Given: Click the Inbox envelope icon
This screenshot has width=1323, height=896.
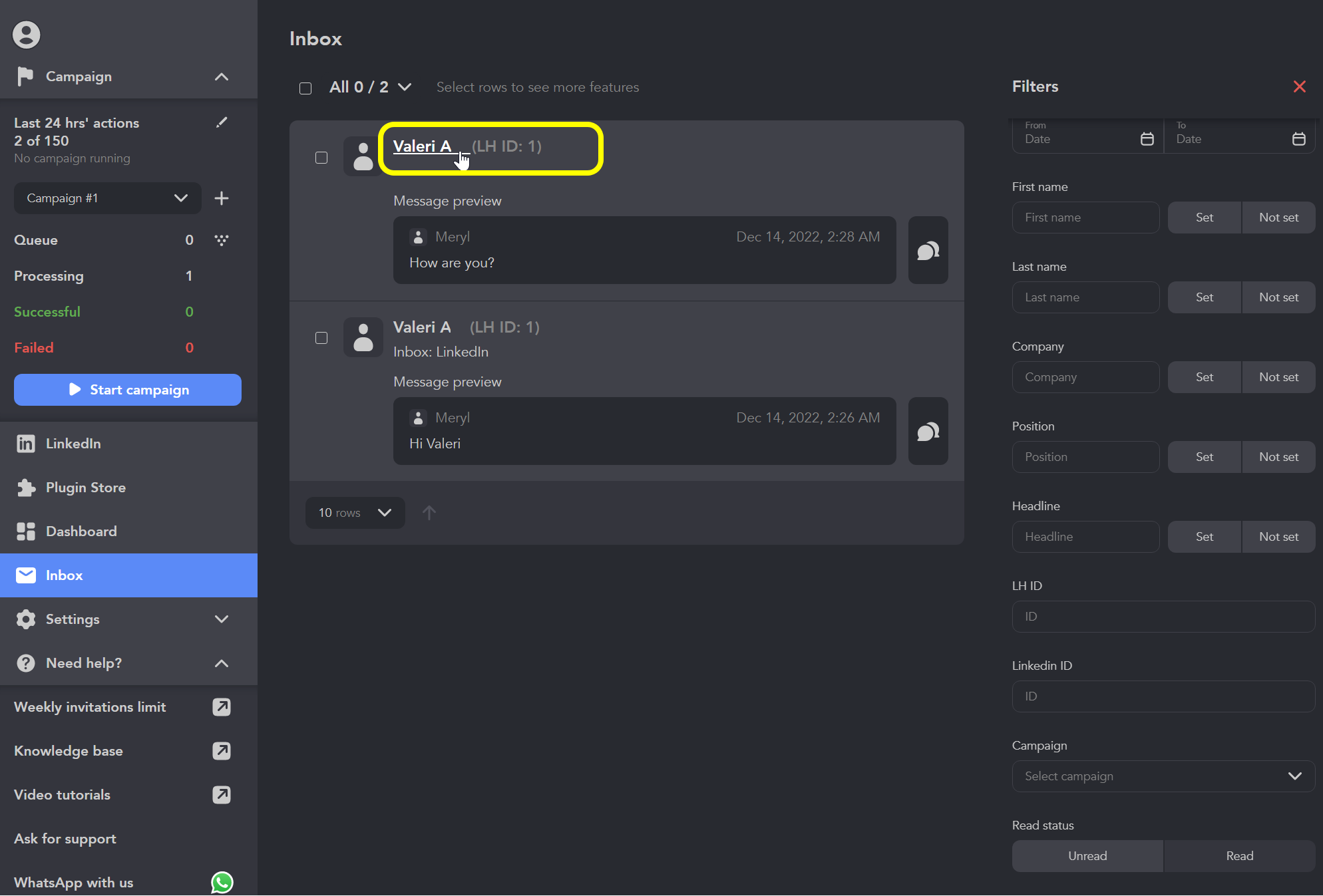Looking at the screenshot, I should [25, 575].
